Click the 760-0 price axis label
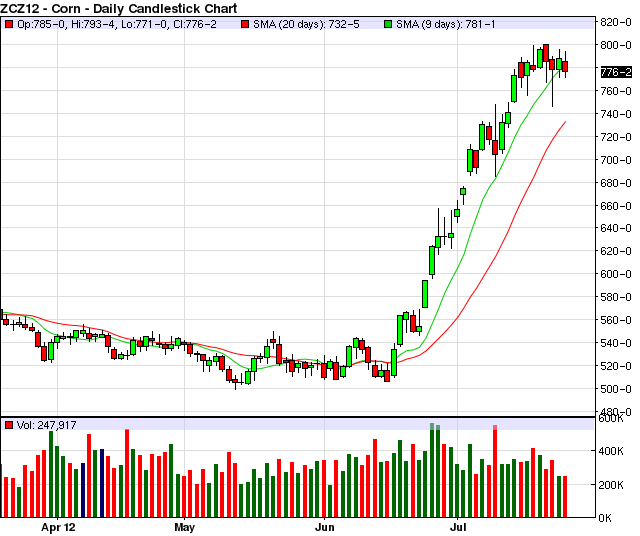640x536 pixels. coord(616,91)
